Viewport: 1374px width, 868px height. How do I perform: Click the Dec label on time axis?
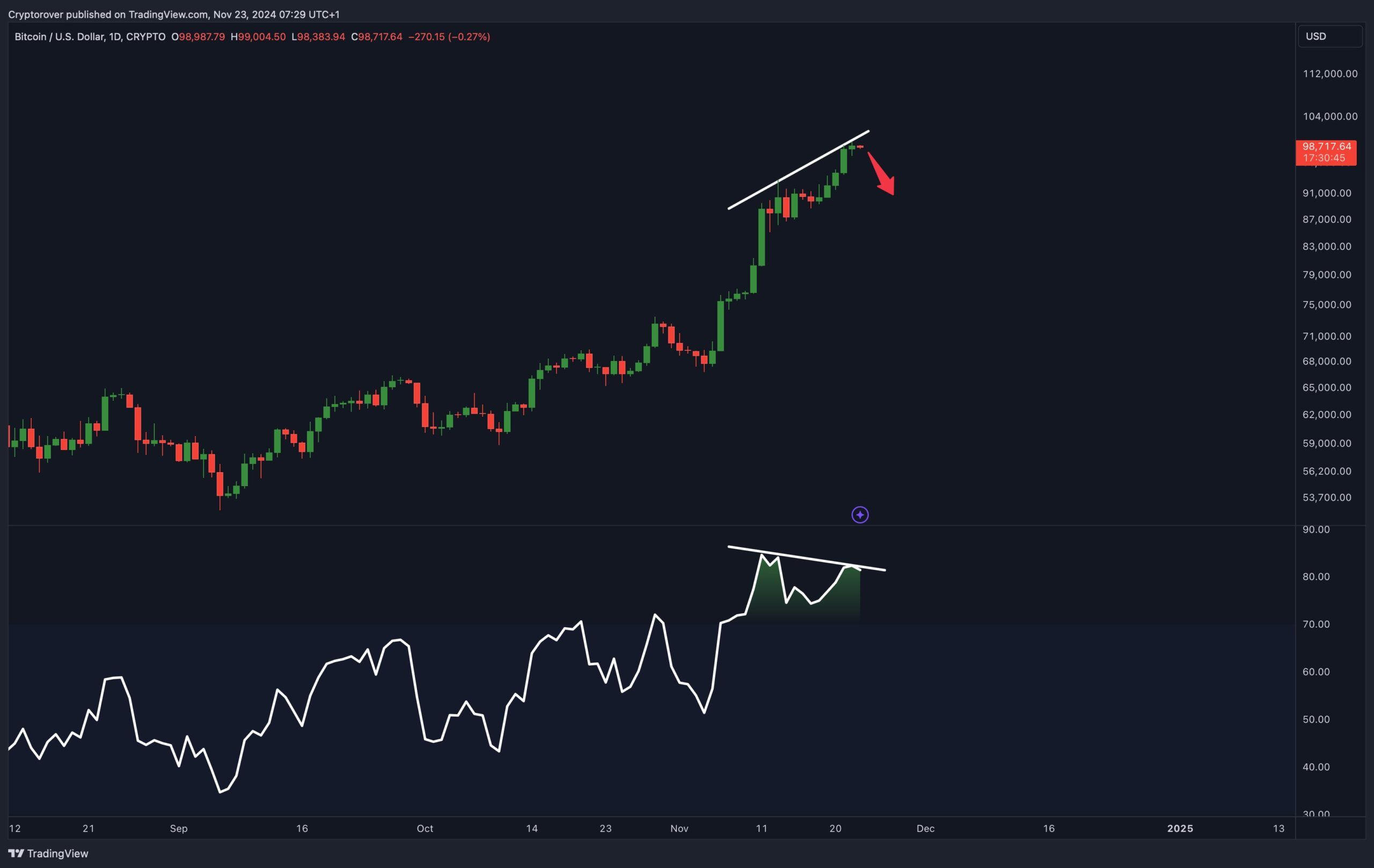[925, 828]
